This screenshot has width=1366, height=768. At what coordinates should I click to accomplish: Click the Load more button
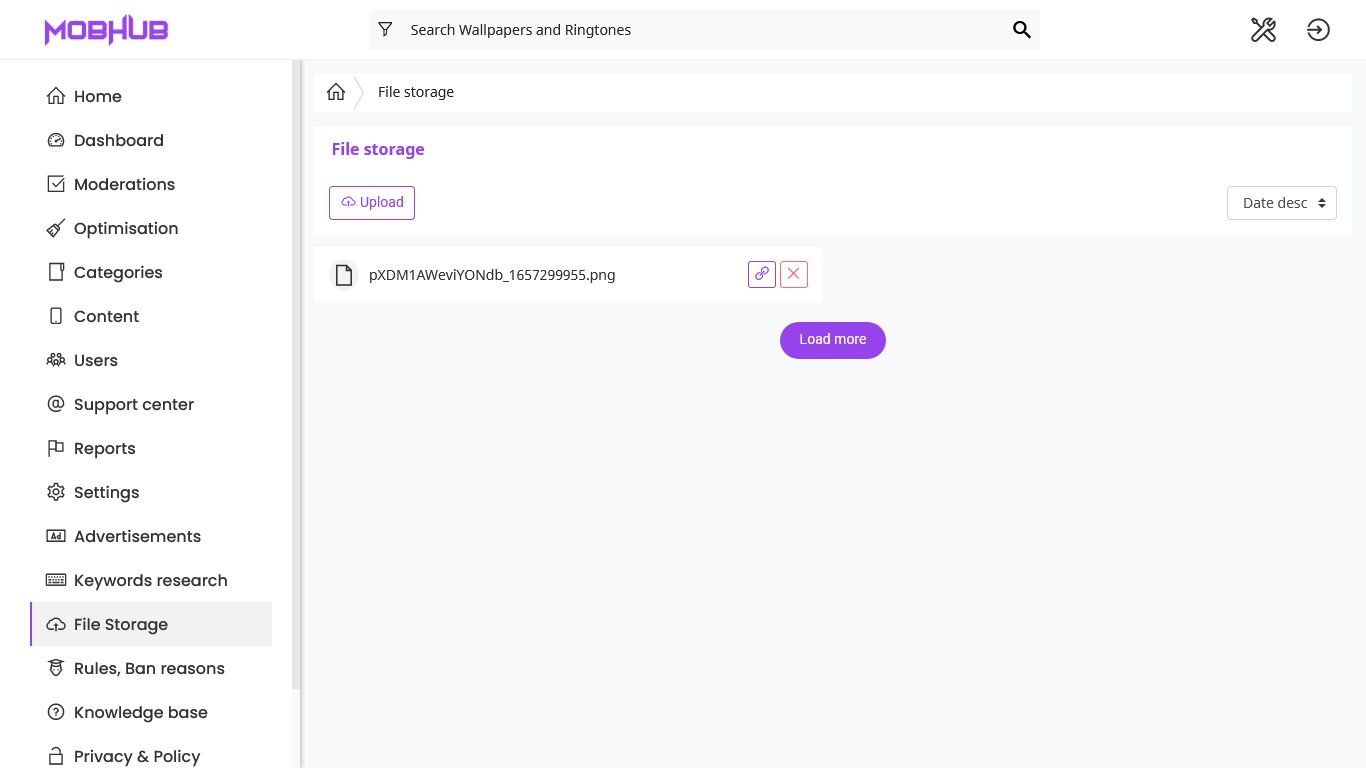tap(832, 340)
